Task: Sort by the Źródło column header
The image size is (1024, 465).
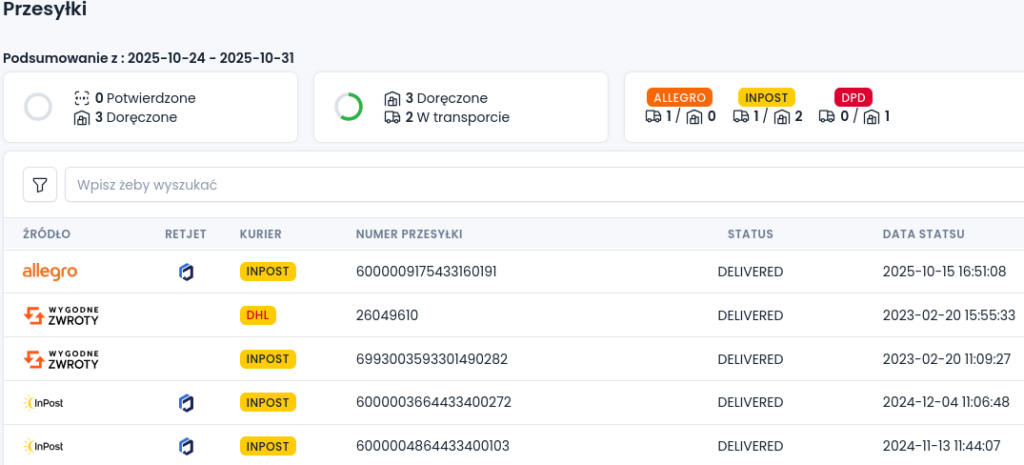Action: point(47,234)
